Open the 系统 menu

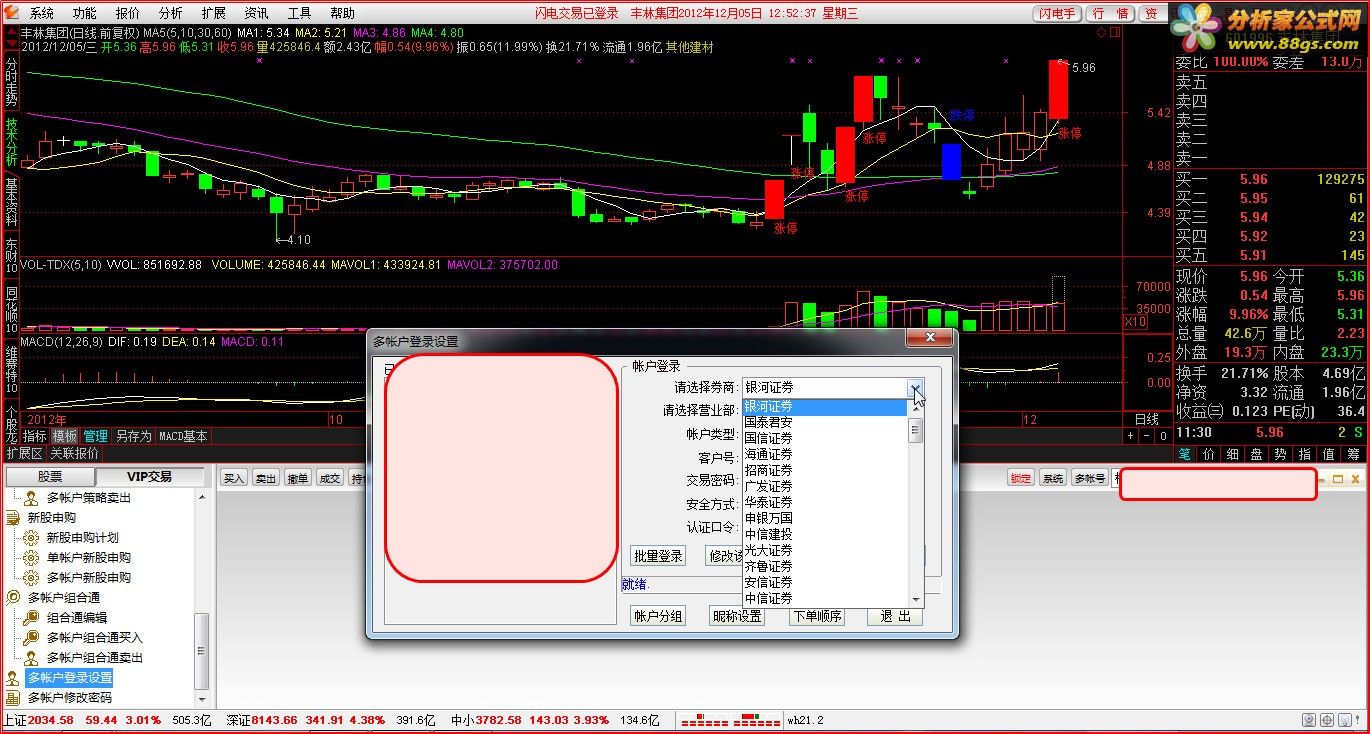pos(42,14)
